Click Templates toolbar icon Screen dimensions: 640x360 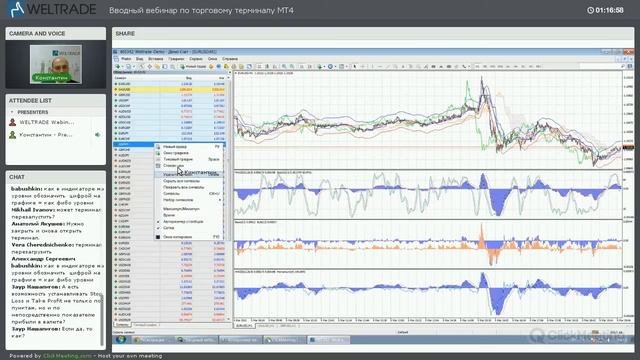click(x=341, y=66)
